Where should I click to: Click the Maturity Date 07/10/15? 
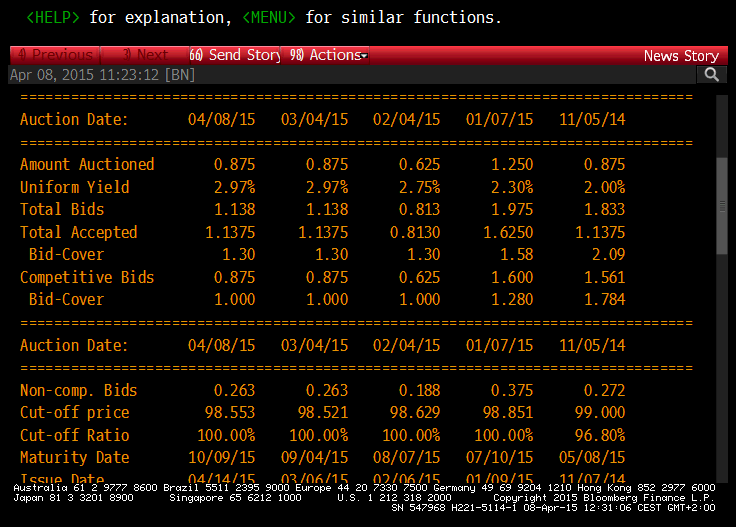pos(499,457)
